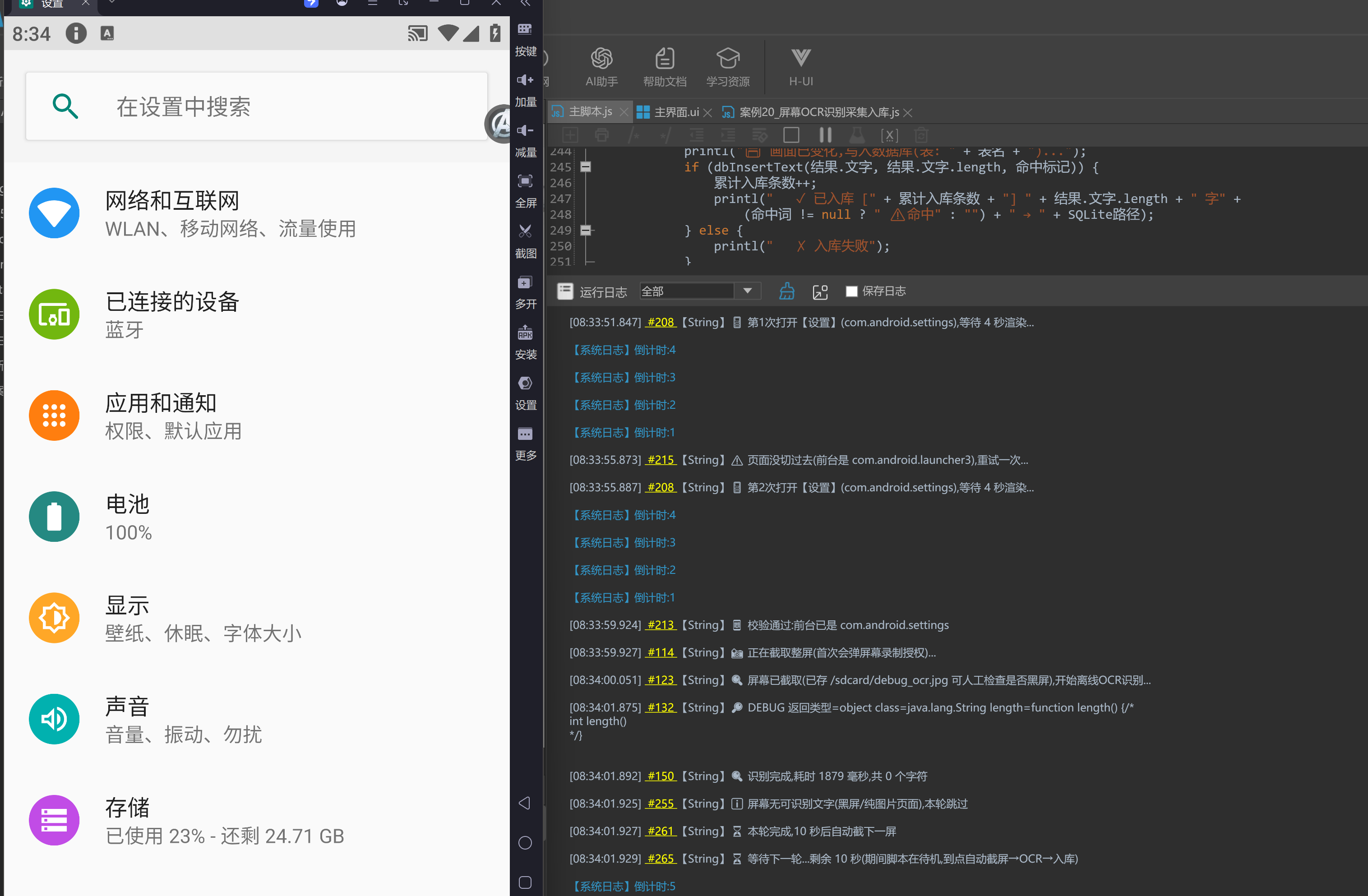
Task: Open 存储 storage settings item
Action: [x=256, y=820]
